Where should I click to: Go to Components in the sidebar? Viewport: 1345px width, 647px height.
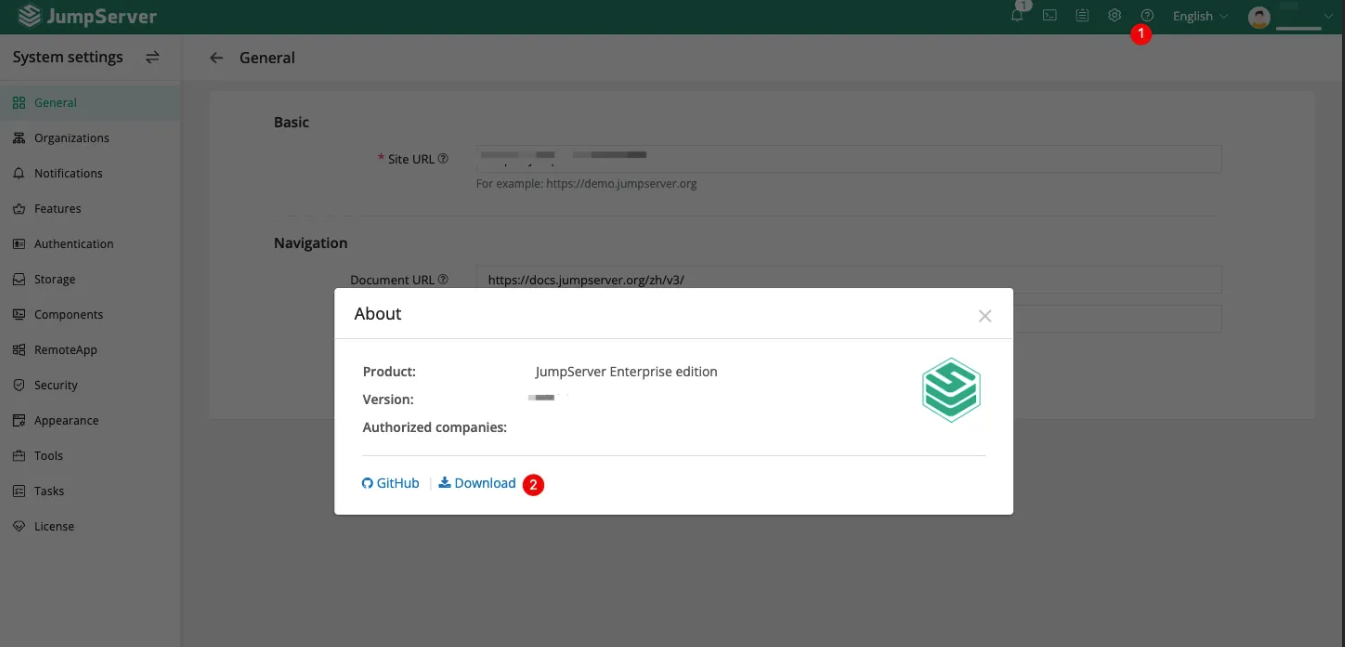click(90, 314)
